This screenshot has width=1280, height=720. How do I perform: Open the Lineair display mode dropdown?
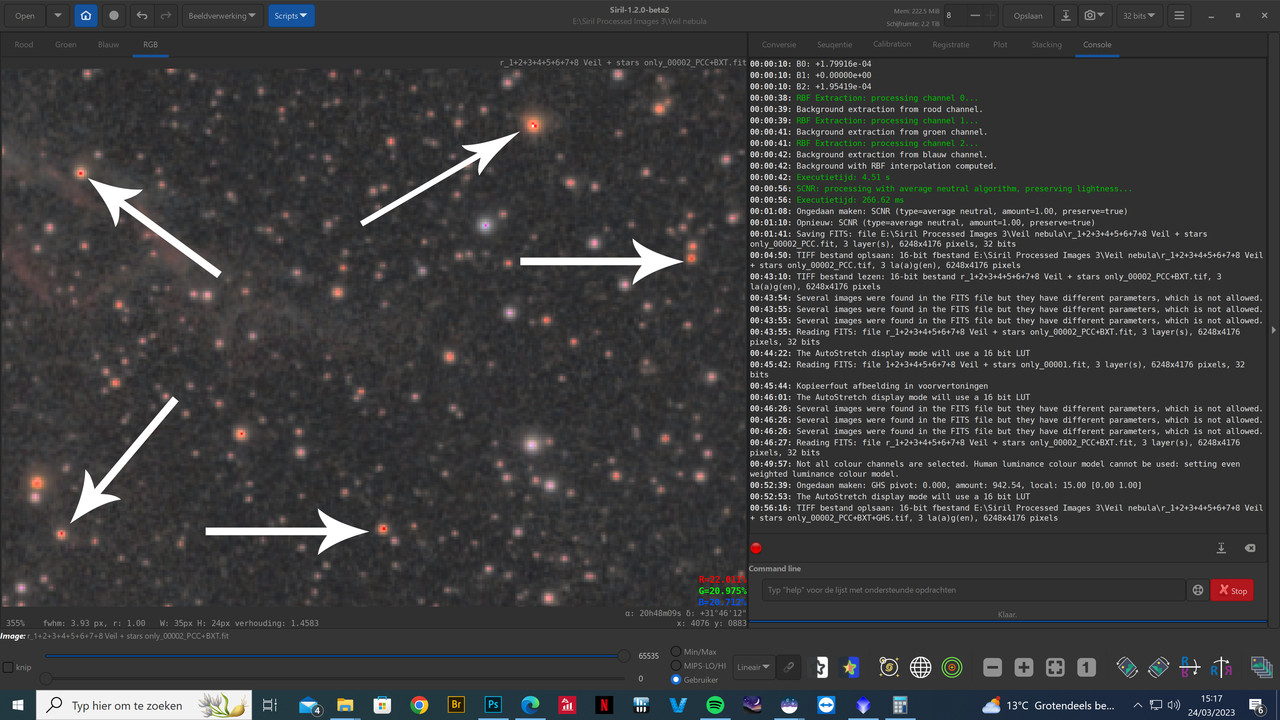pos(753,667)
